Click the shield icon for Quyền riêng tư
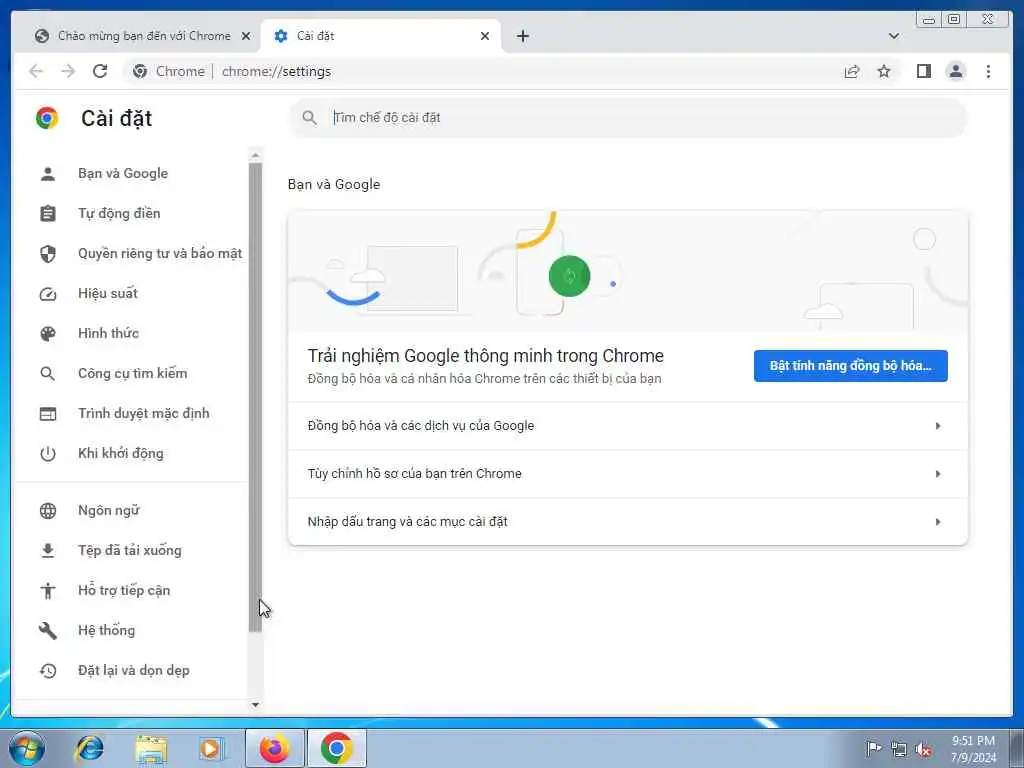The image size is (1024, 768). (x=48, y=253)
